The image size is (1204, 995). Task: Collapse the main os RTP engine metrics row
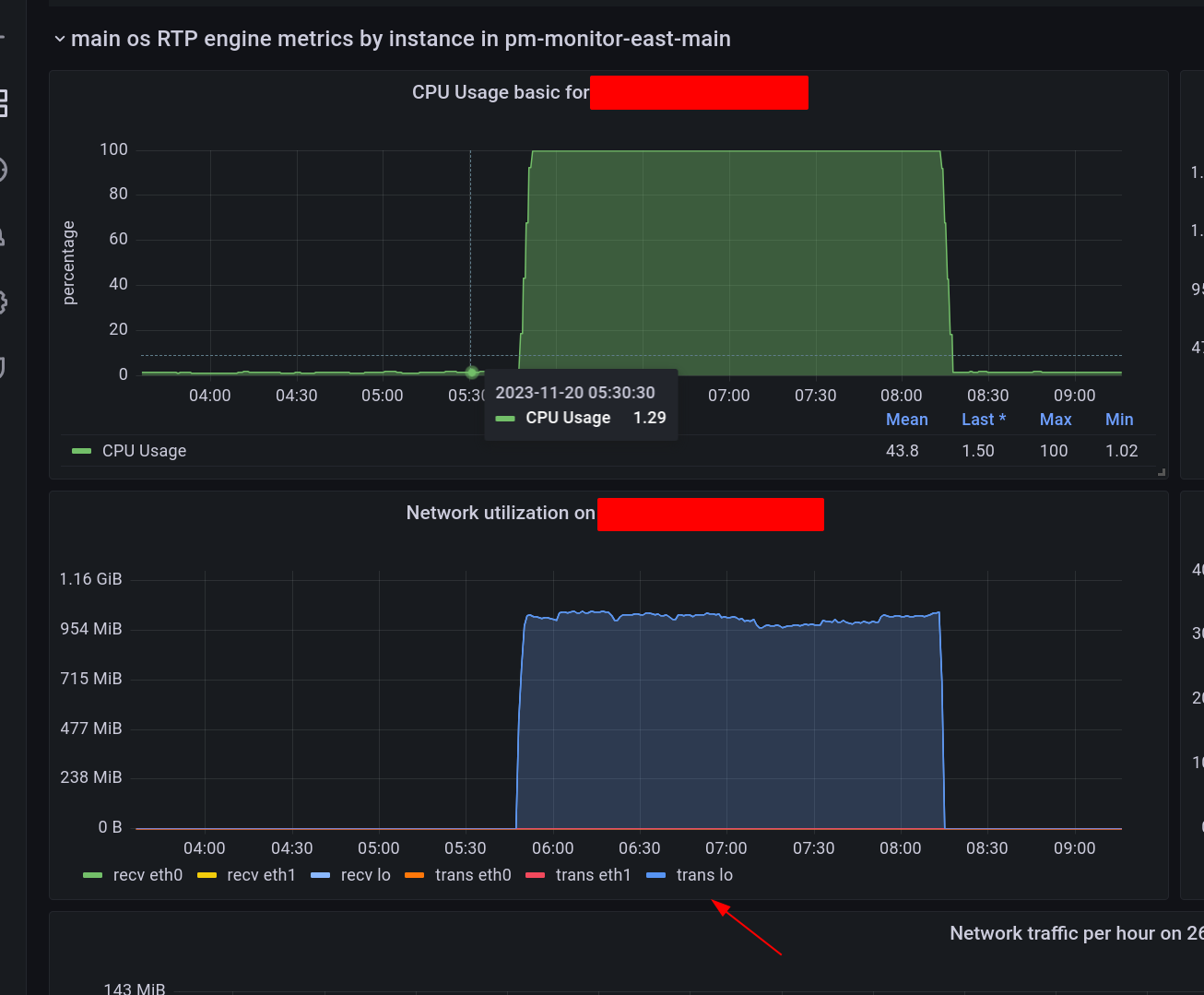pos(60,39)
